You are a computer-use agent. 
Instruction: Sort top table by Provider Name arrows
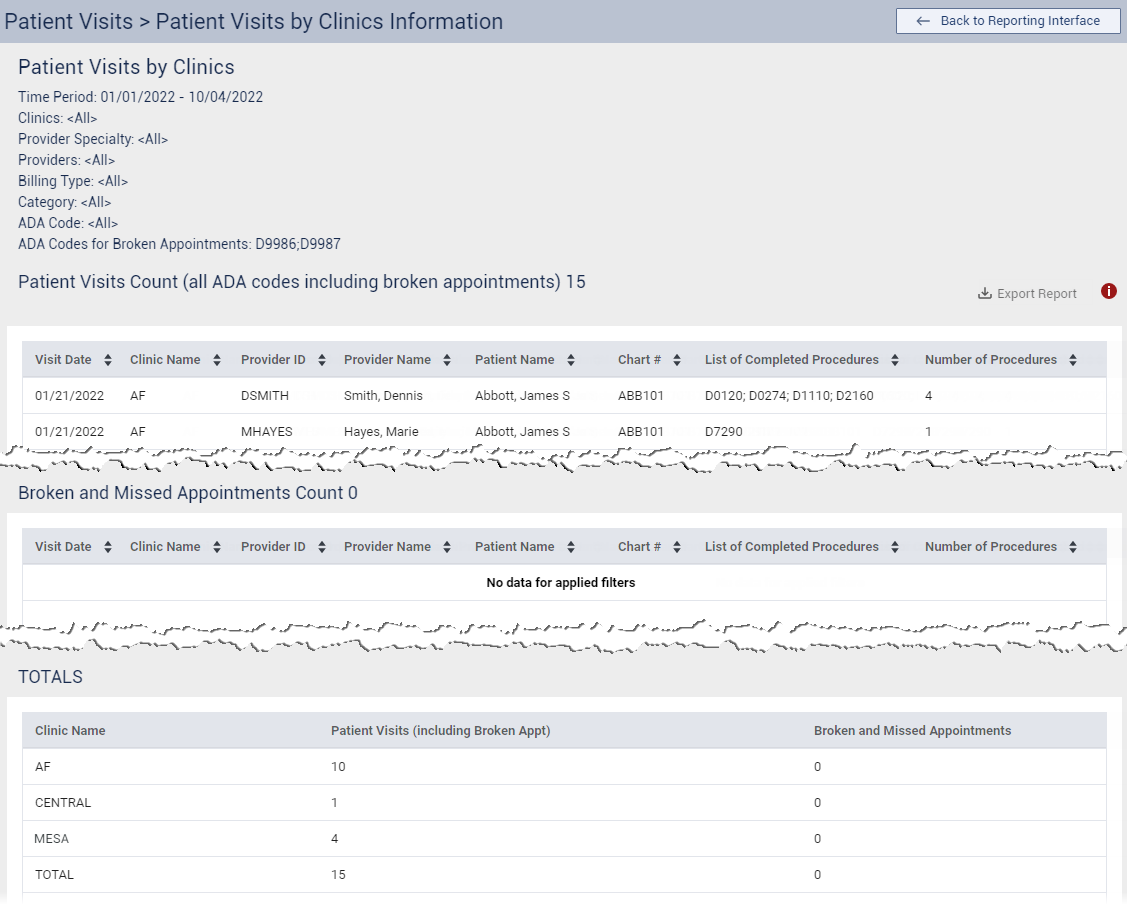coord(447,360)
